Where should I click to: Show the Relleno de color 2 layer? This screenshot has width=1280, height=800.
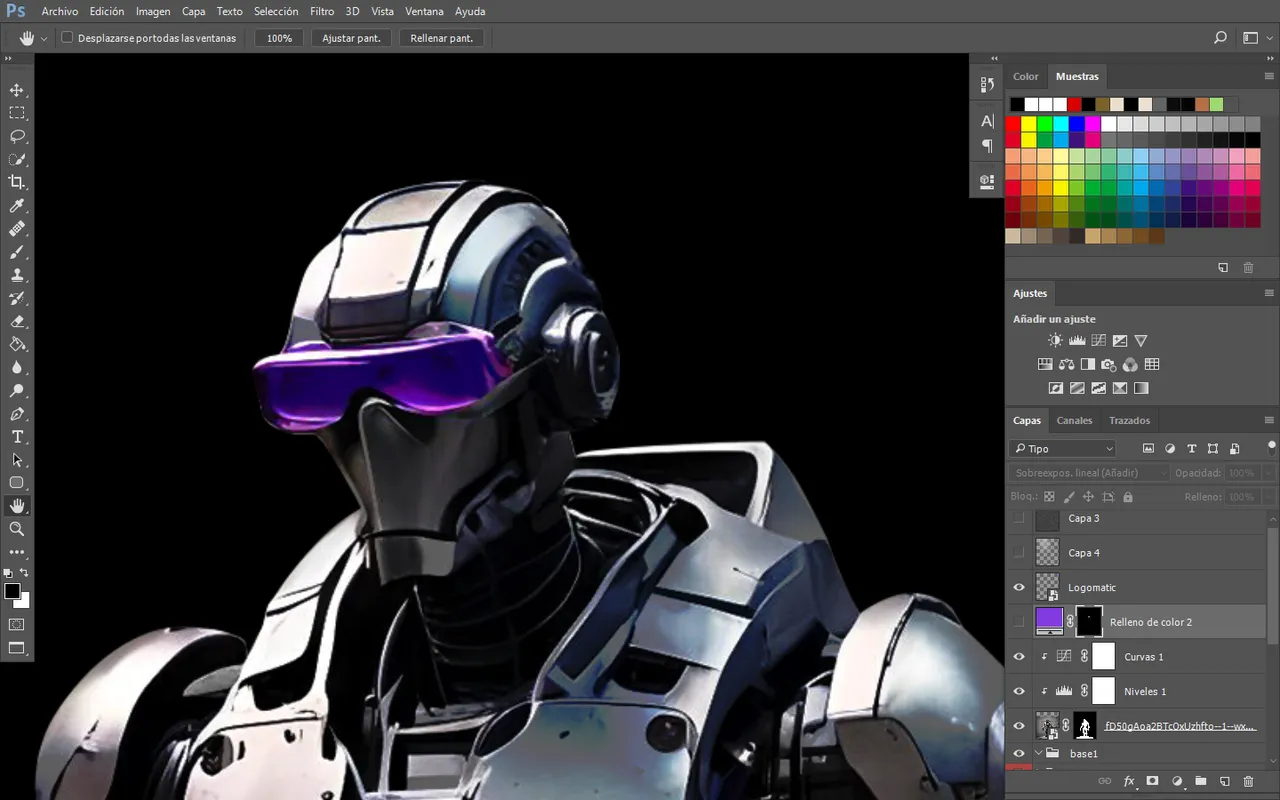[x=1019, y=622]
